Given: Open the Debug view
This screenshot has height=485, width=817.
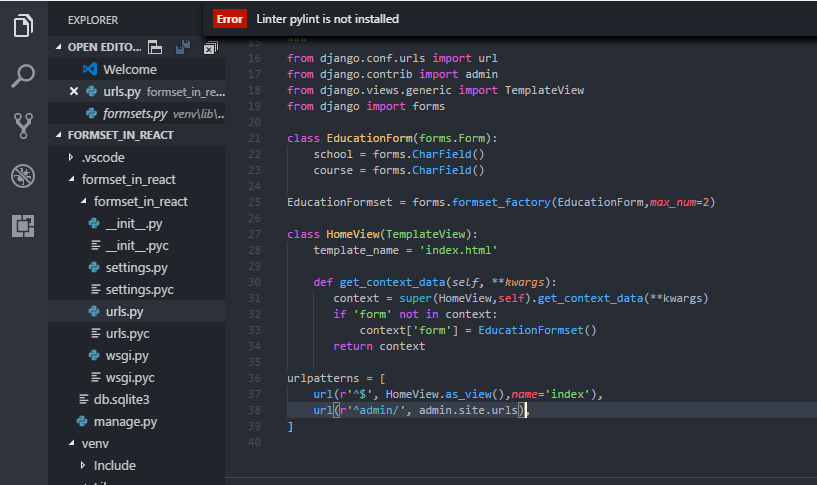Looking at the screenshot, I should coord(23,176).
